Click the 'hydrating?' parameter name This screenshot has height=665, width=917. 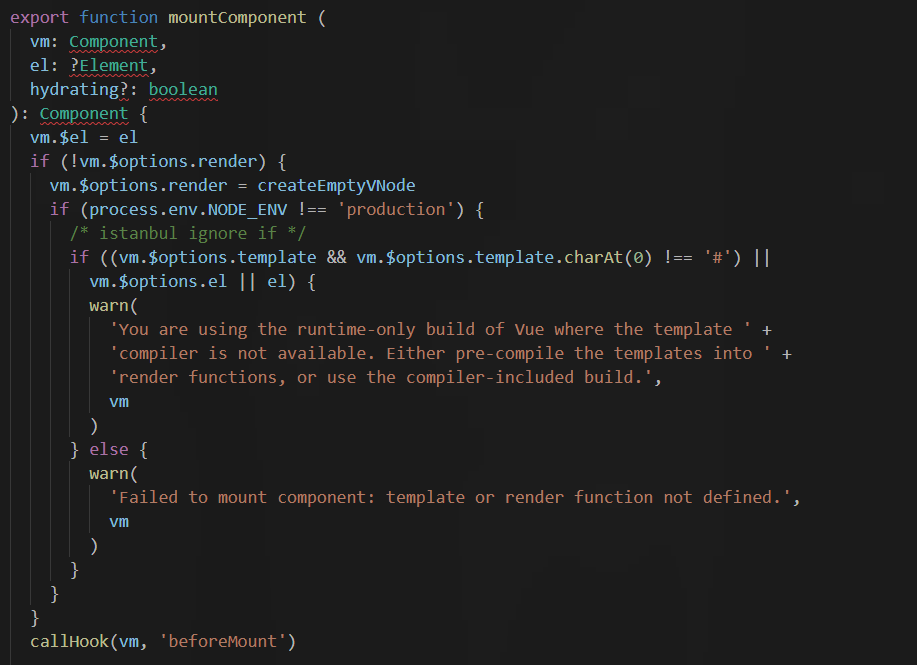[x=79, y=89]
